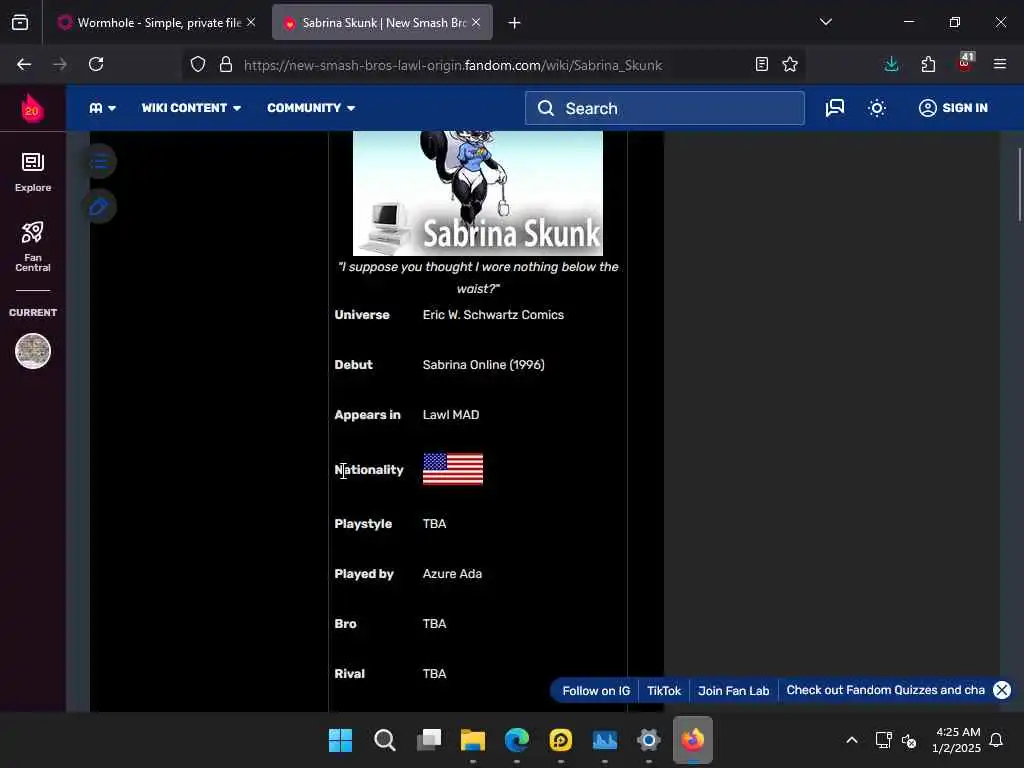Image resolution: width=1024 pixels, height=768 pixels.
Task: Expand the wiki home dropdown
Action: (x=103, y=108)
